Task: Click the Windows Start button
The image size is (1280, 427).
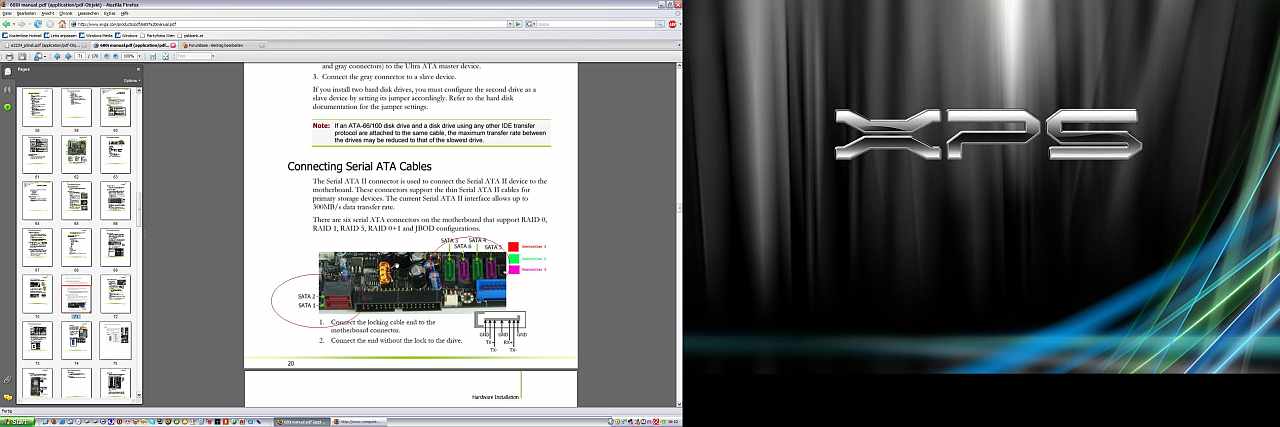Action: click(17, 421)
